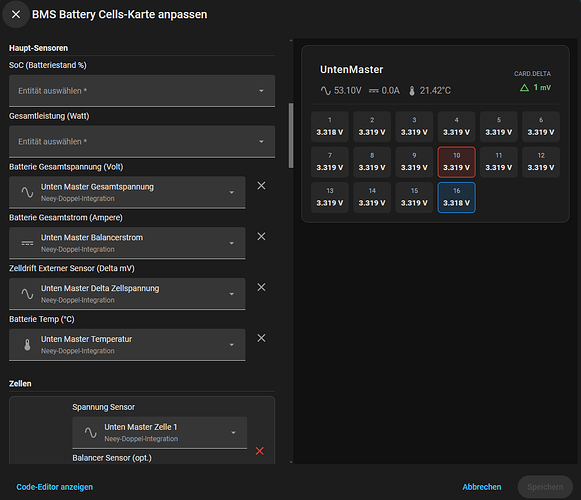This screenshot has width=581, height=500.
Task: Select cell 9 tile in preview
Action: pyautogui.click(x=414, y=162)
